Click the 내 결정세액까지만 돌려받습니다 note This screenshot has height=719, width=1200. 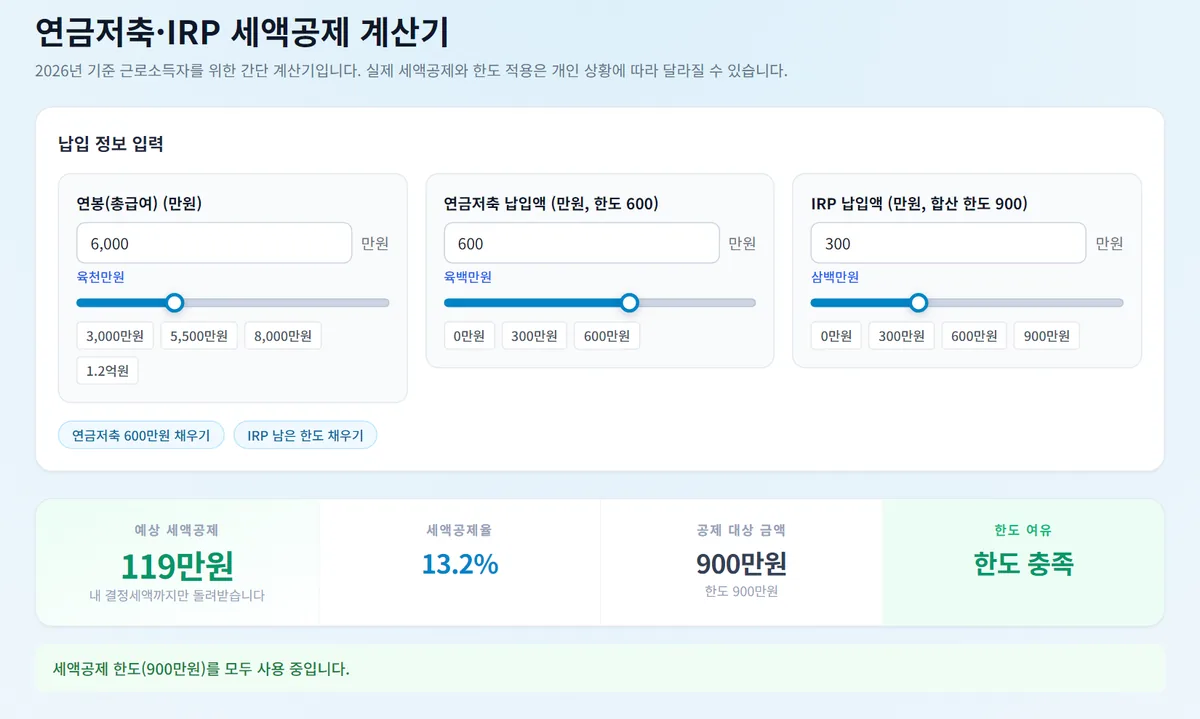pos(177,595)
